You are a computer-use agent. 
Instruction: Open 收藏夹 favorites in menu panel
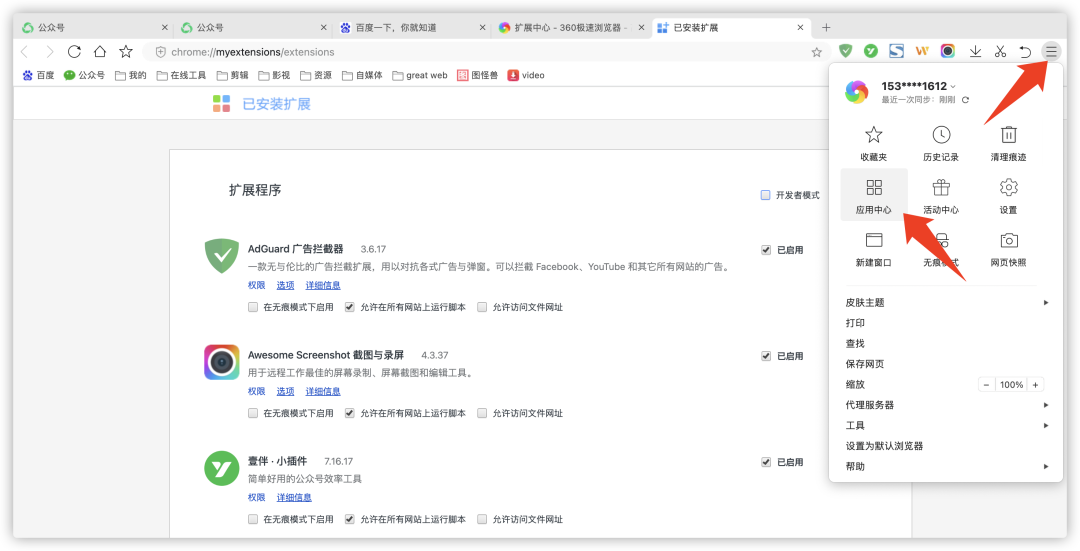tap(873, 143)
